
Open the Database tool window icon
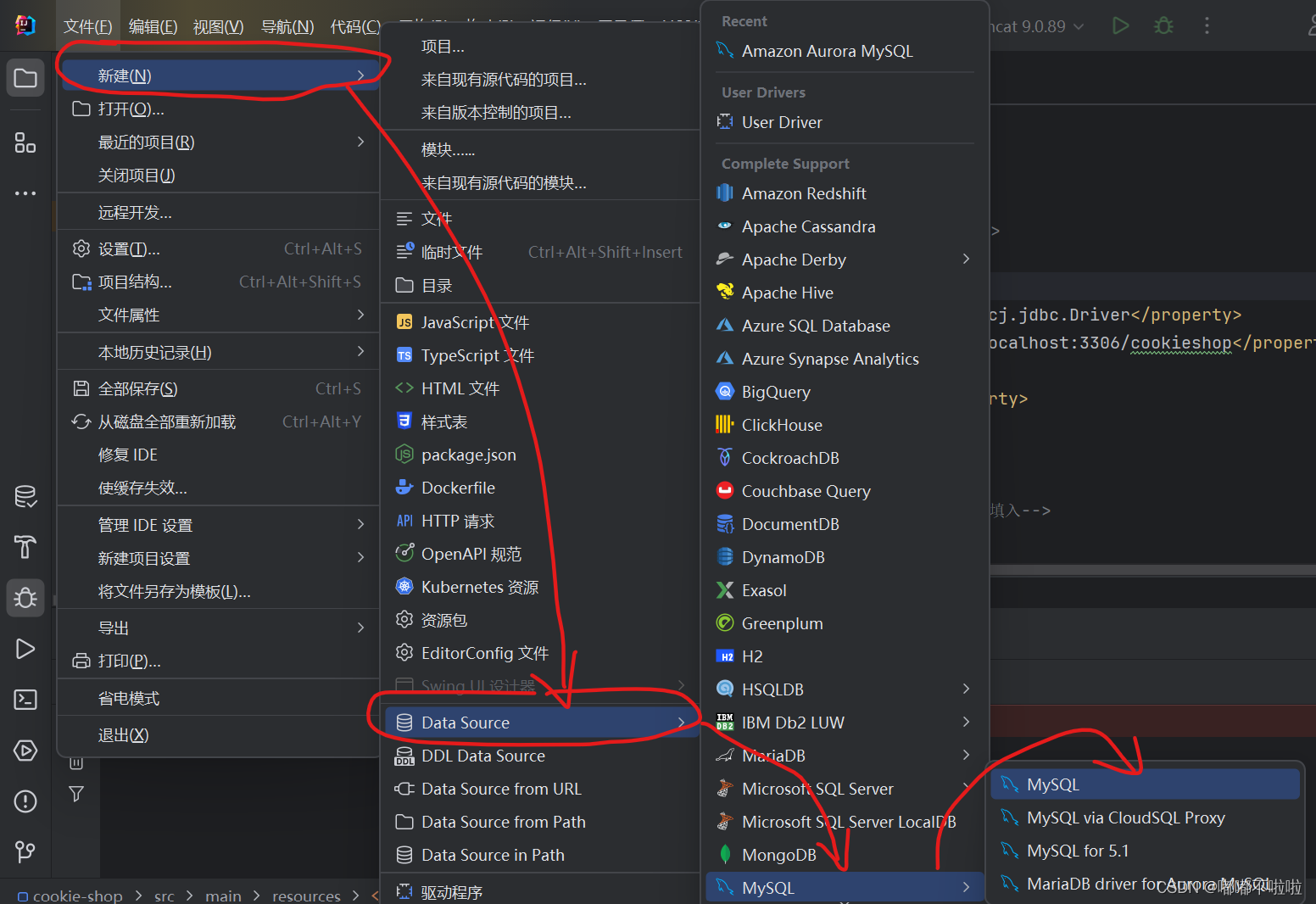25,497
